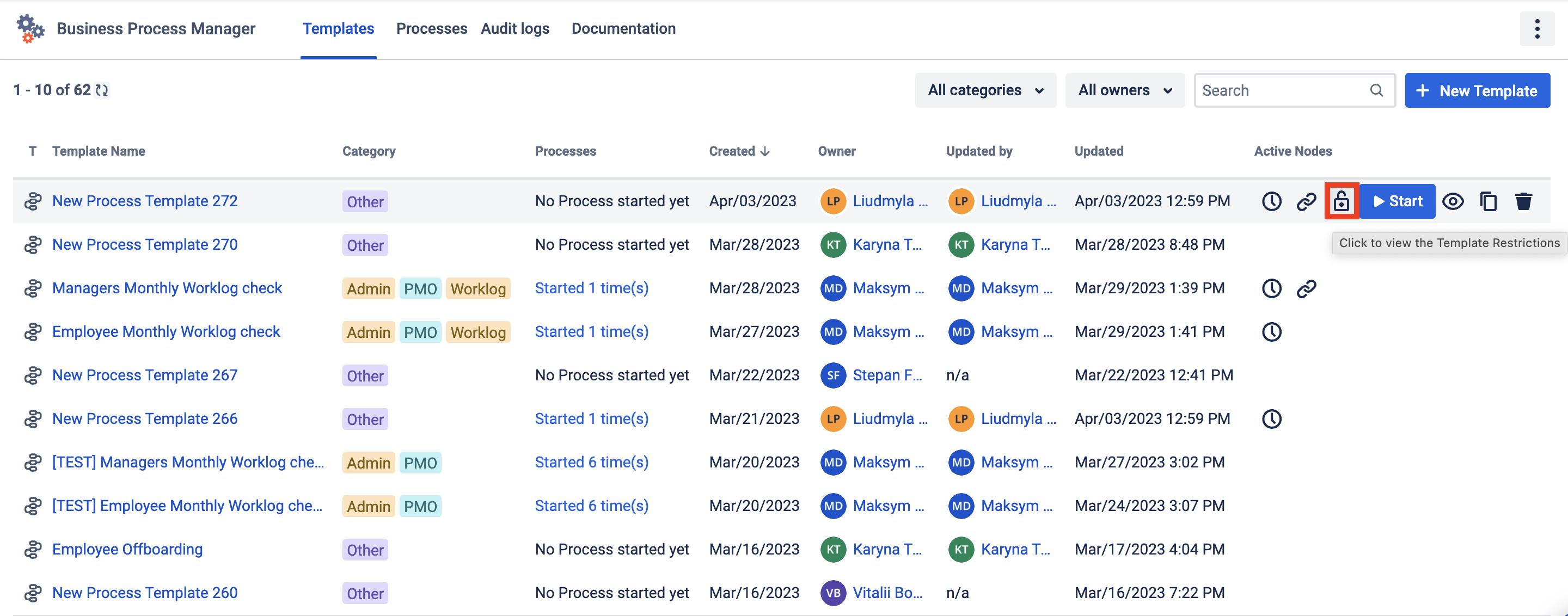This screenshot has height=616, width=1568.
Task: Expand the All categories dropdown
Action: (x=985, y=91)
